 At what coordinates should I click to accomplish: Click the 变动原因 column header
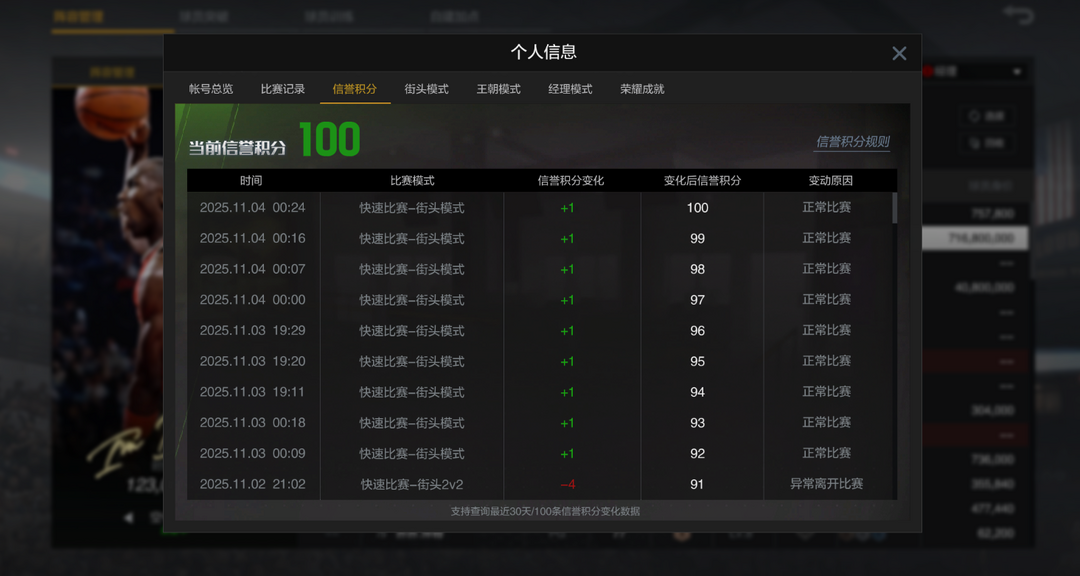click(831, 181)
